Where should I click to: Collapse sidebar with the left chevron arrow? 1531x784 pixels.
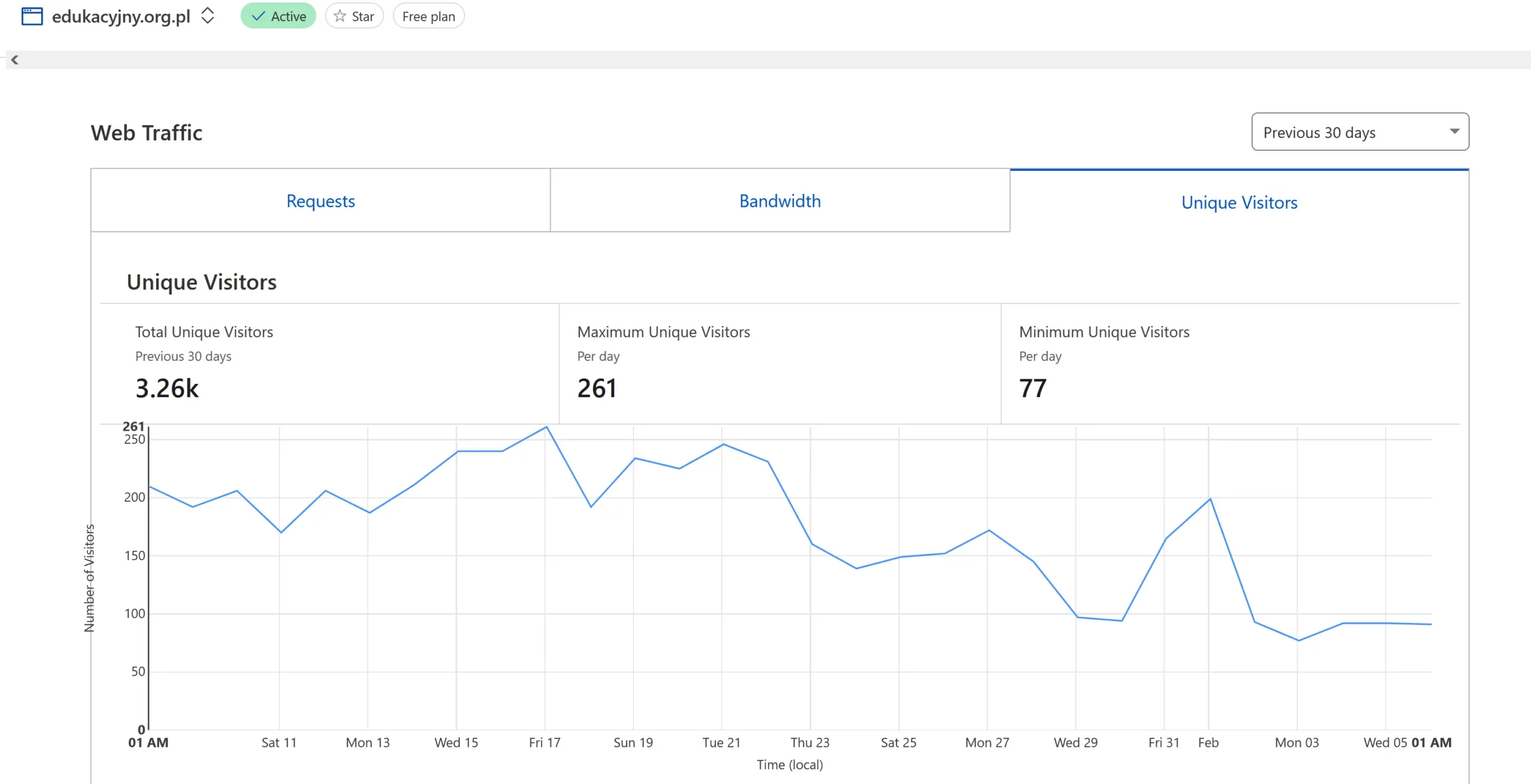(15, 60)
